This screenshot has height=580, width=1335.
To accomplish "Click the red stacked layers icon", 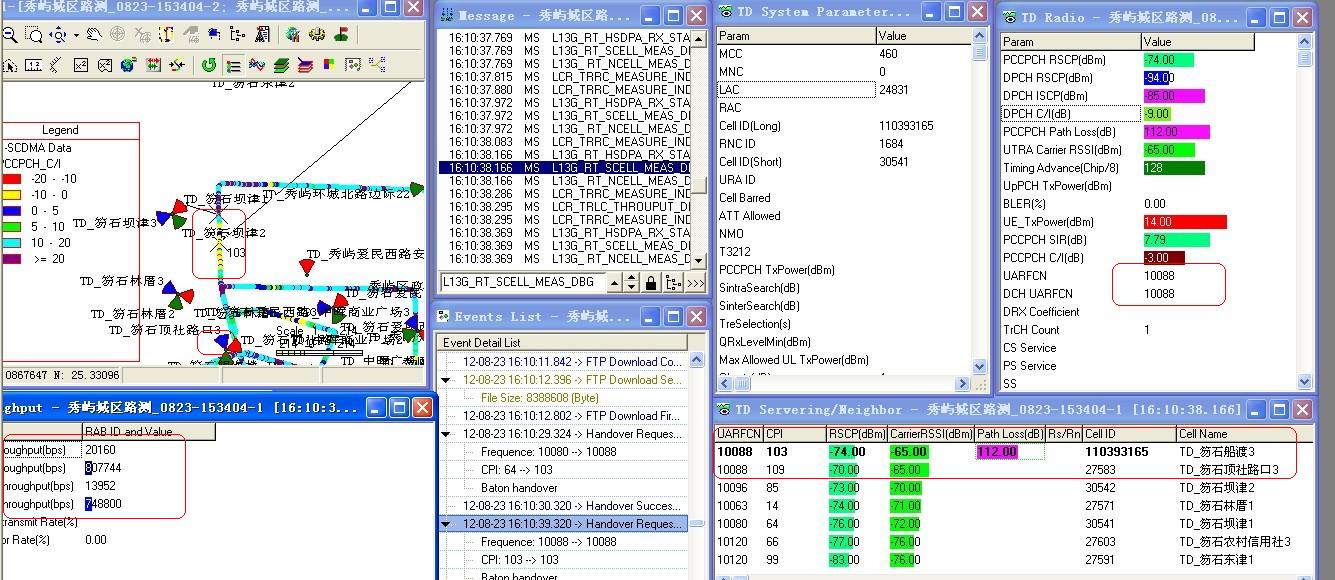I will (x=305, y=65).
